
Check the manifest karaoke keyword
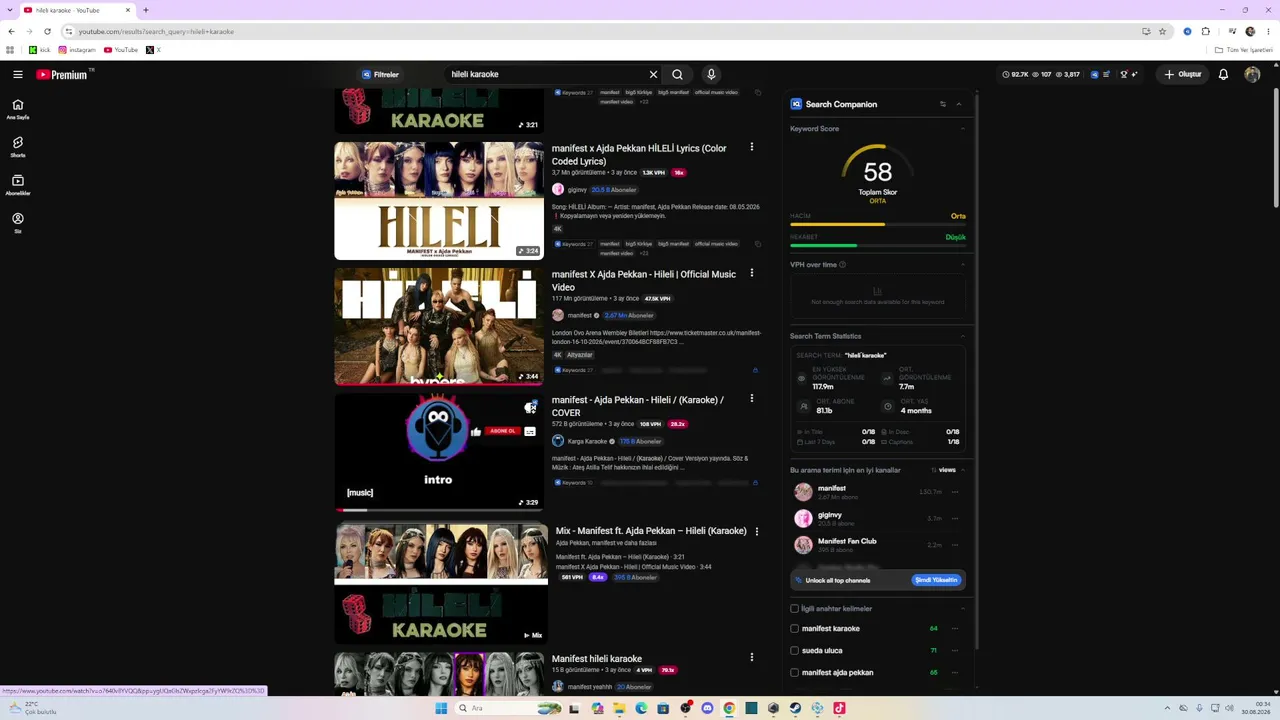[795, 629]
